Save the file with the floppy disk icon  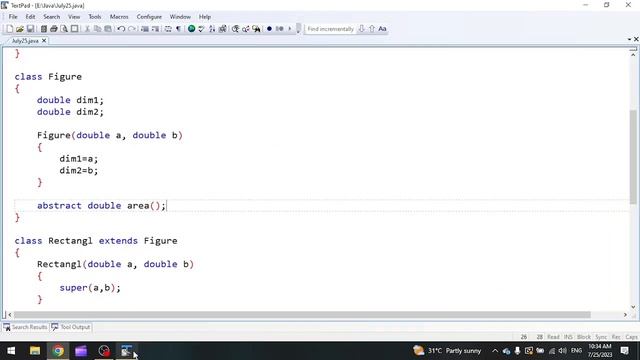pos(30,29)
